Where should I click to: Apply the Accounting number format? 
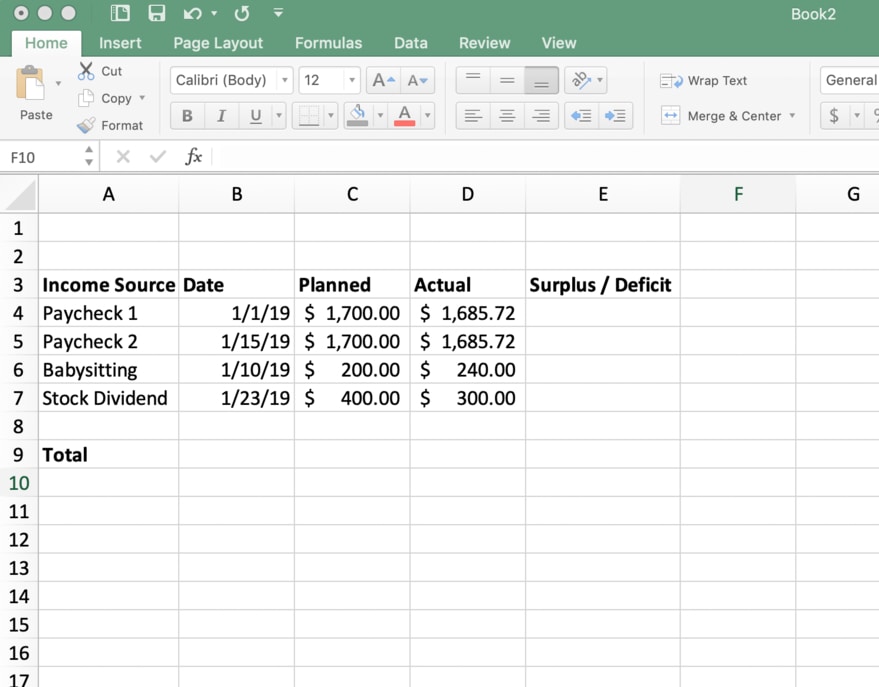(x=836, y=116)
